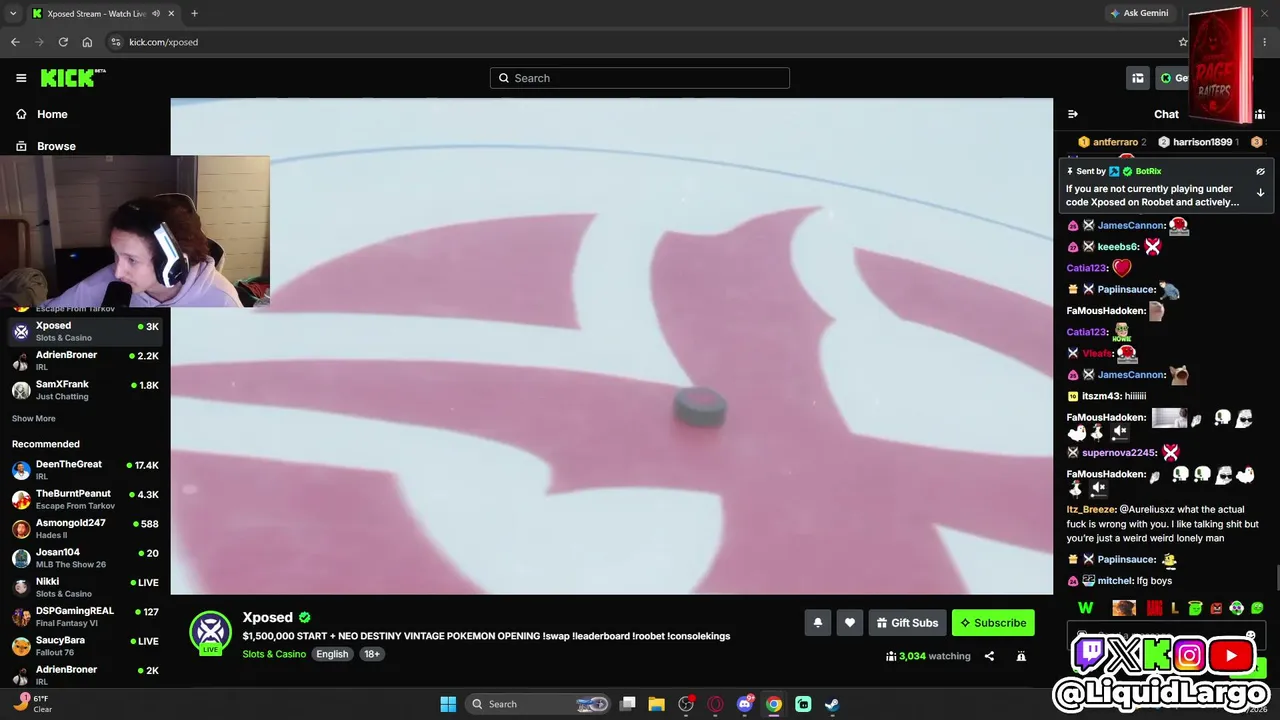Open the AdrienBroner IRL channel showing 2.2K viewers
This screenshot has height=720, width=1280.
click(x=85, y=360)
